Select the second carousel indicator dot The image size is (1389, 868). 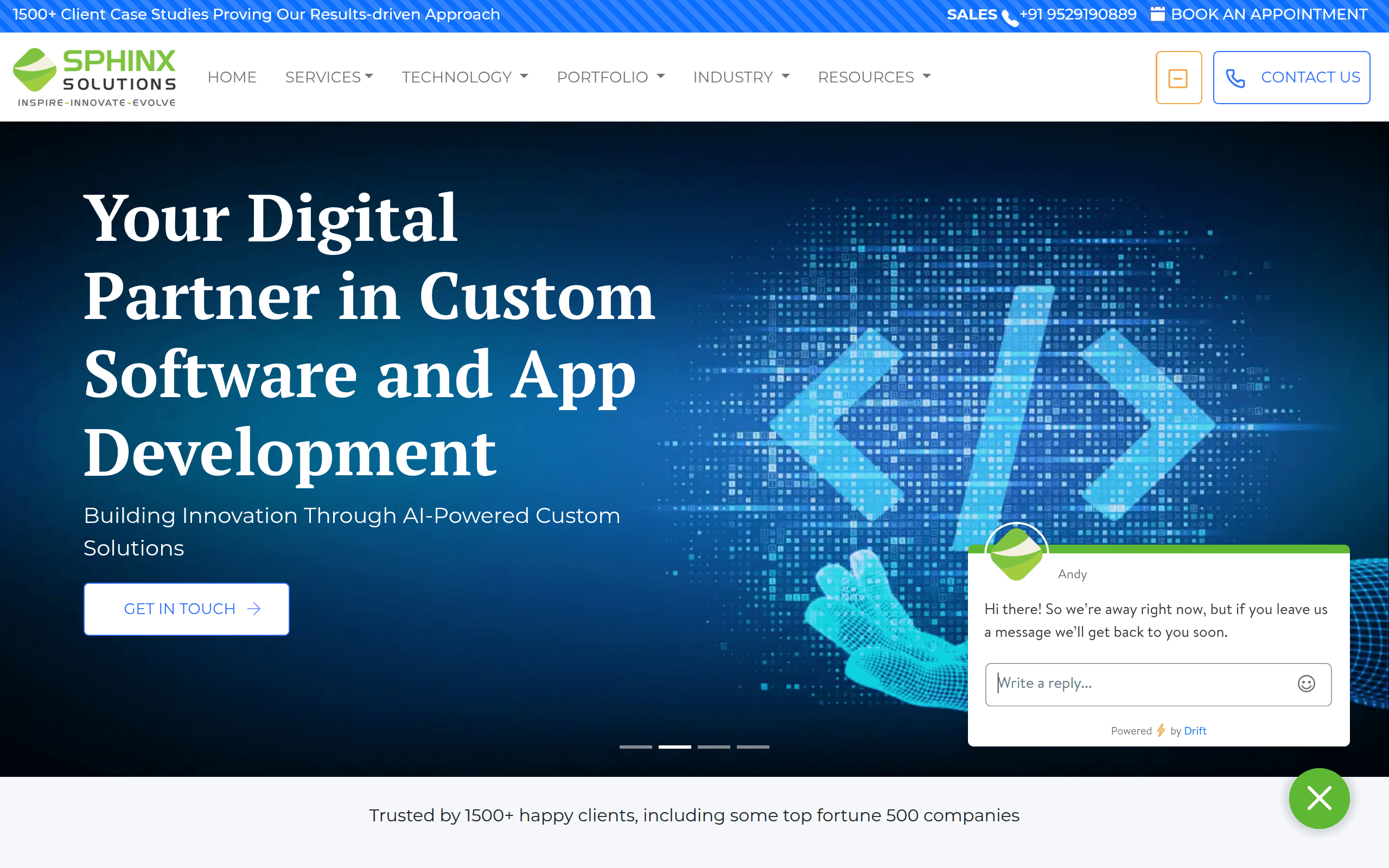click(676, 747)
